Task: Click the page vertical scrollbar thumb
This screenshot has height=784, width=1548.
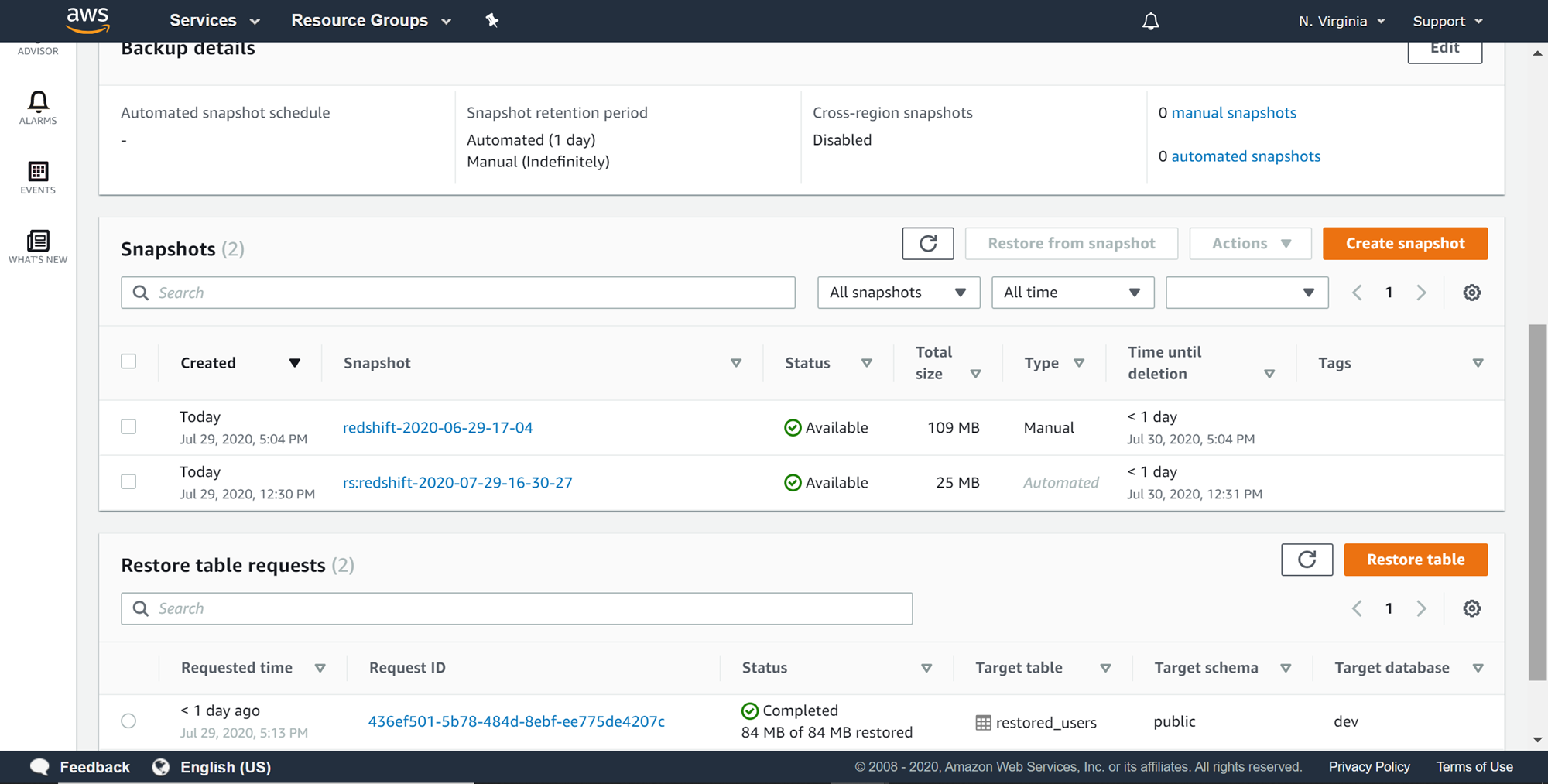Action: tap(1537, 503)
